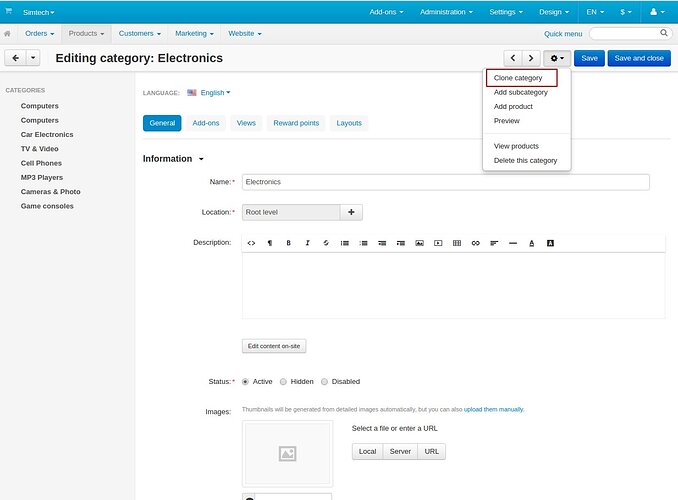This screenshot has width=678, height=500.
Task: Open the Settings dropdown menu
Action: pos(506,12)
